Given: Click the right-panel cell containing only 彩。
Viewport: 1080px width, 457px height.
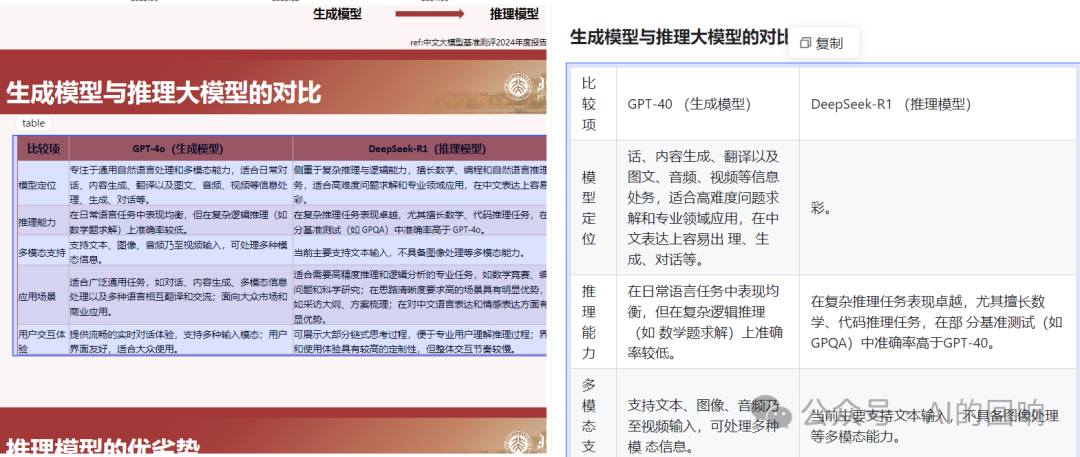Looking at the screenshot, I should pyautogui.click(x=939, y=207).
